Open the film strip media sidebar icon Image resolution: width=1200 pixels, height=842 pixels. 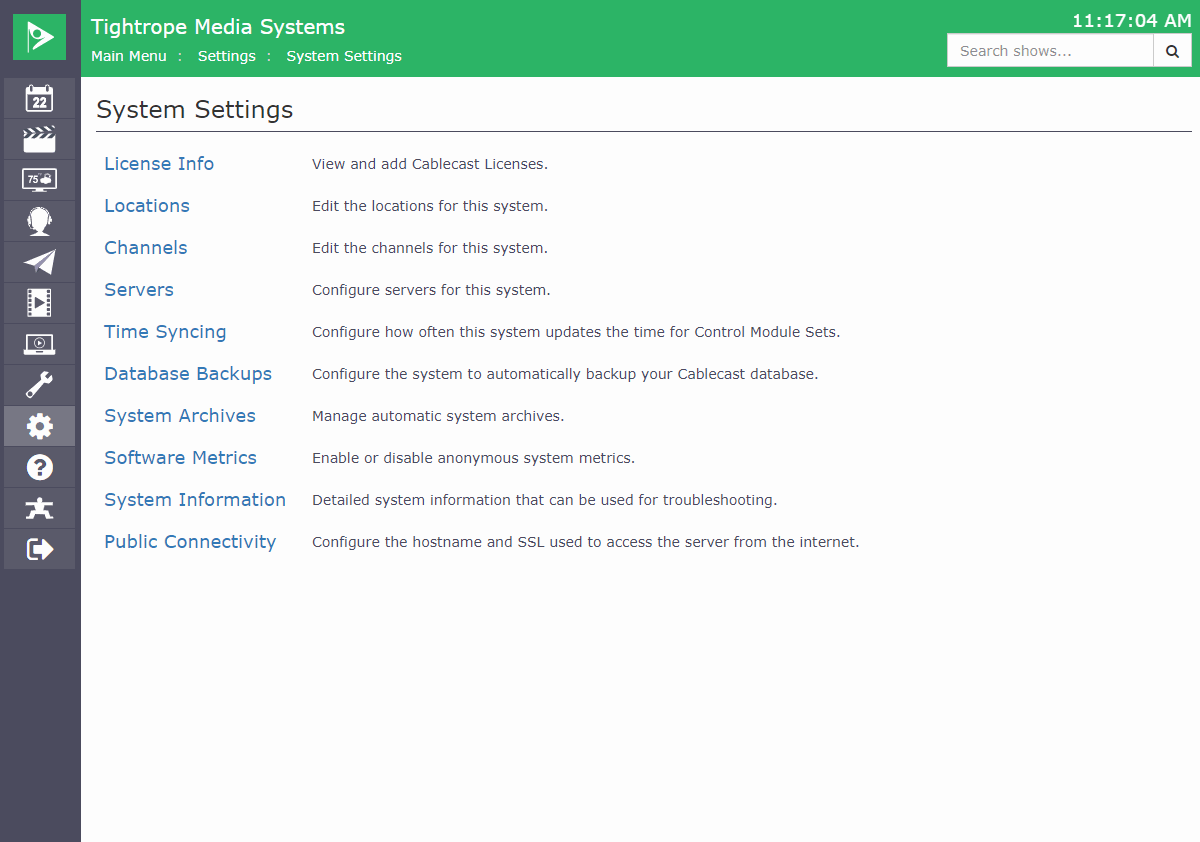39,303
